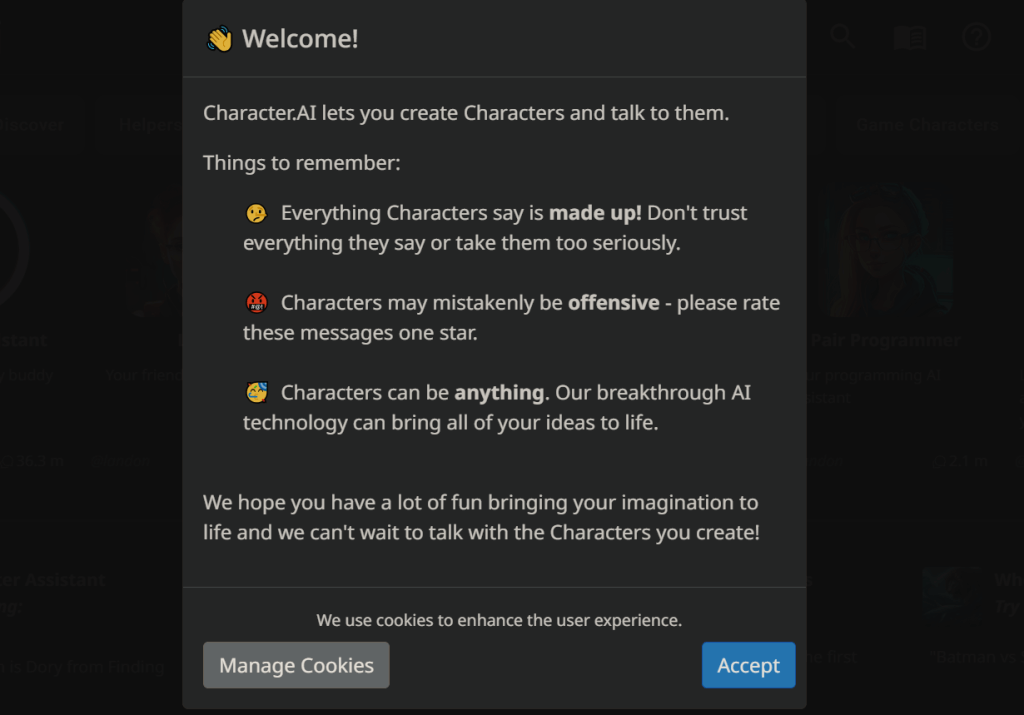Open the help question mark icon
Viewport: 1024px width, 715px height.
(975, 37)
